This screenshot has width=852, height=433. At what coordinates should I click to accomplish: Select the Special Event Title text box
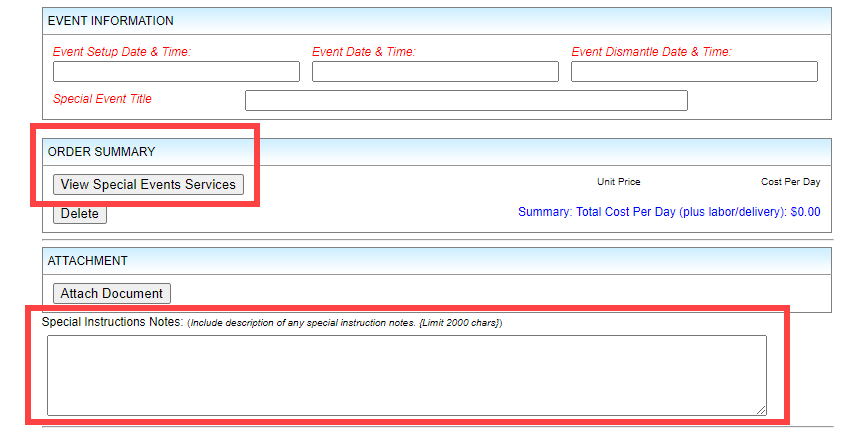[x=466, y=101]
